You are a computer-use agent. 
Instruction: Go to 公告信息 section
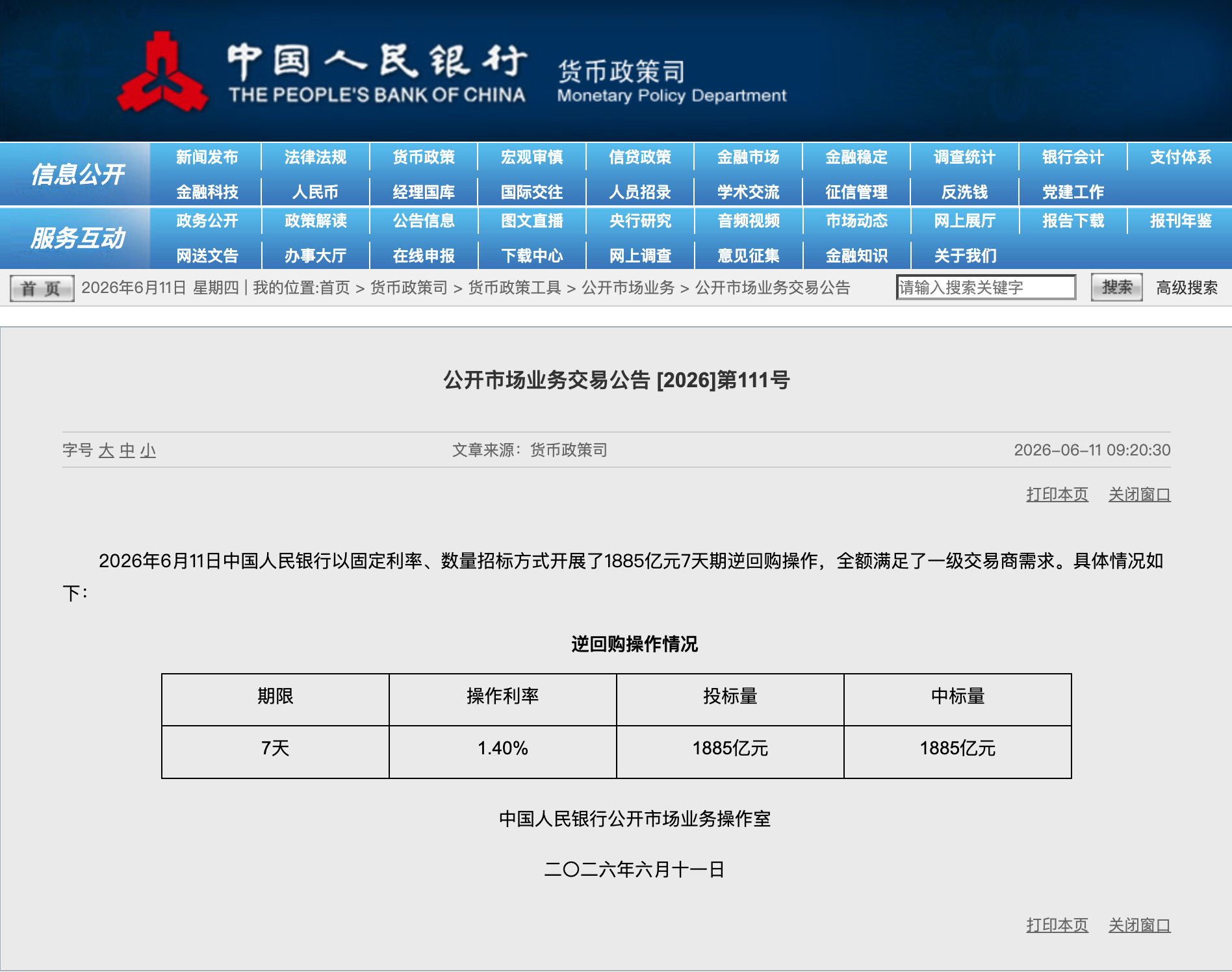[424, 221]
